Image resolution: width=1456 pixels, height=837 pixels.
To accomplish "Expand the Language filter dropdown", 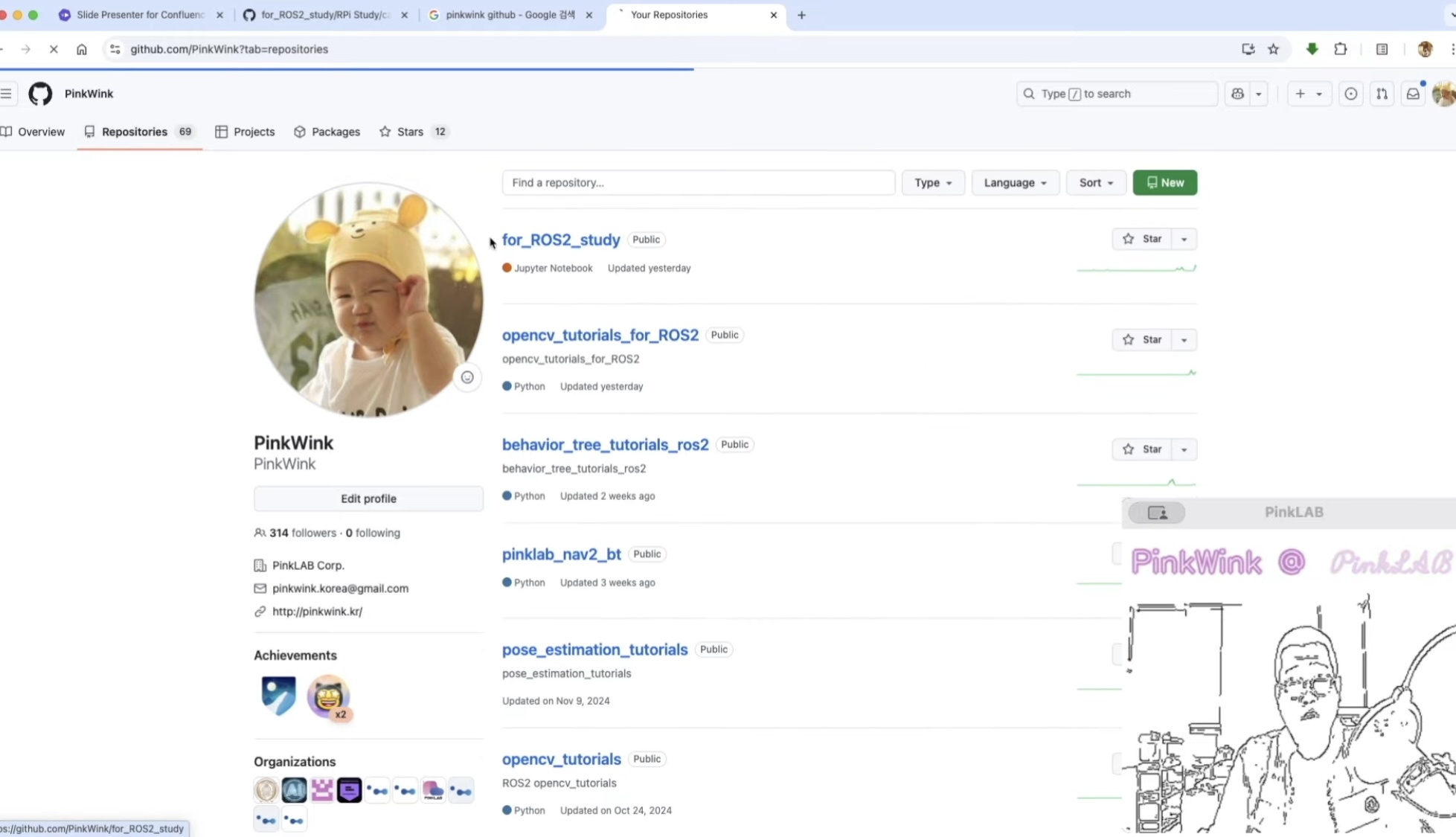I will click(1015, 182).
